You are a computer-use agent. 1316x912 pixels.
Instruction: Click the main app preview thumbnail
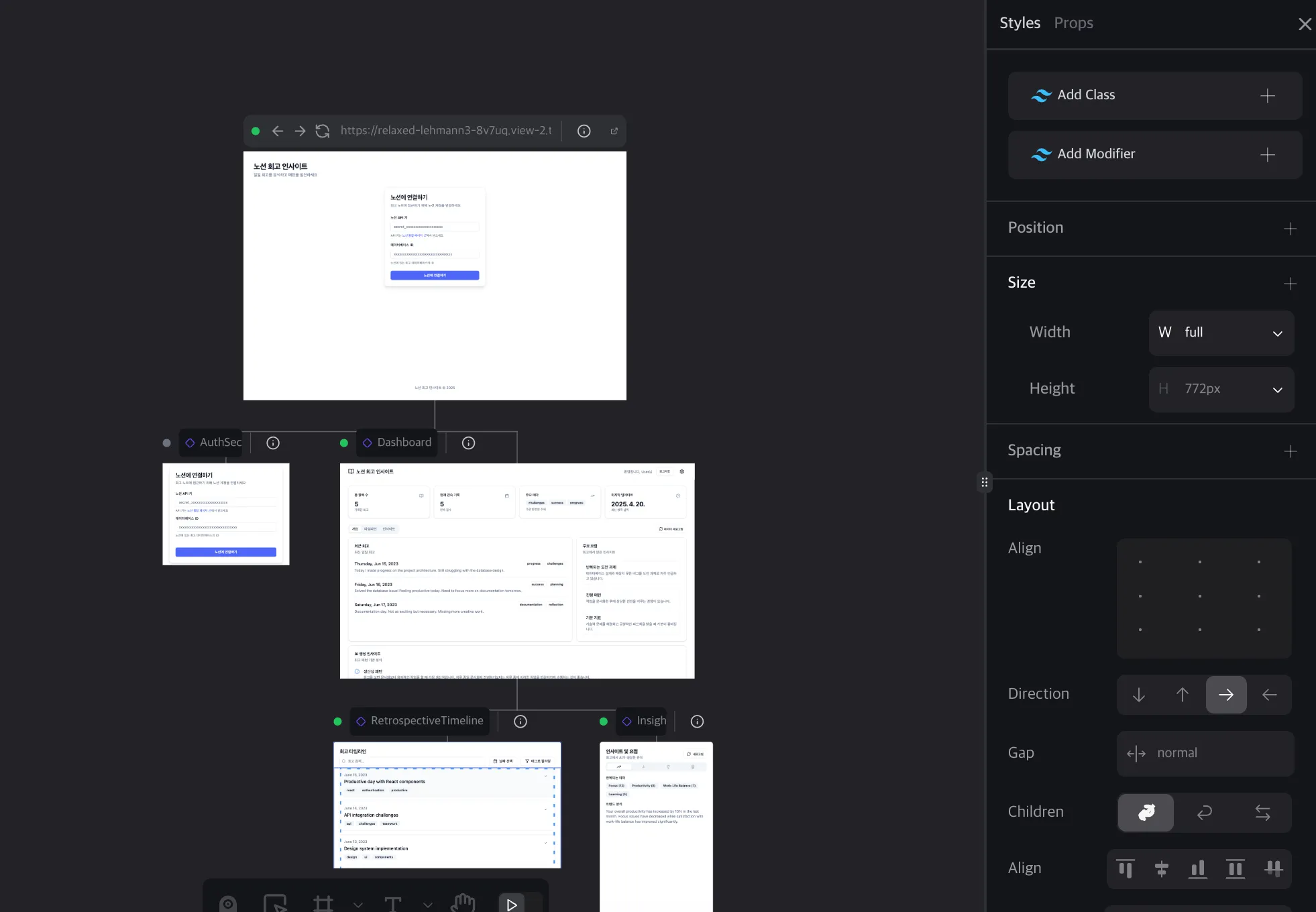(435, 276)
